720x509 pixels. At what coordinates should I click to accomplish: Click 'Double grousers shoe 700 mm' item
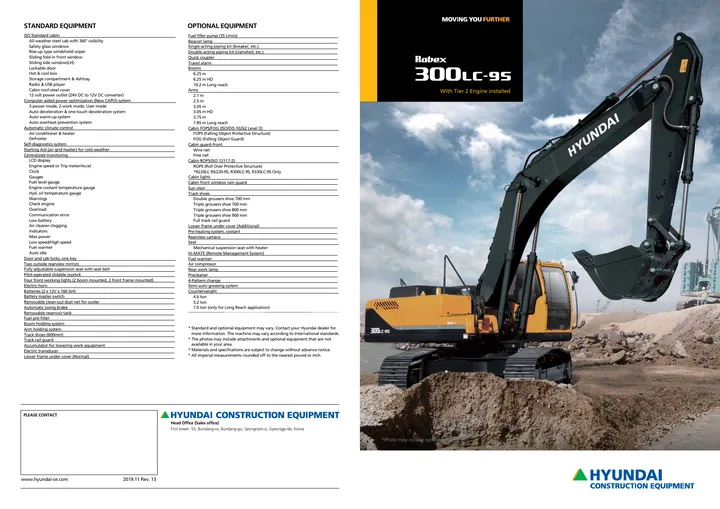coord(221,199)
